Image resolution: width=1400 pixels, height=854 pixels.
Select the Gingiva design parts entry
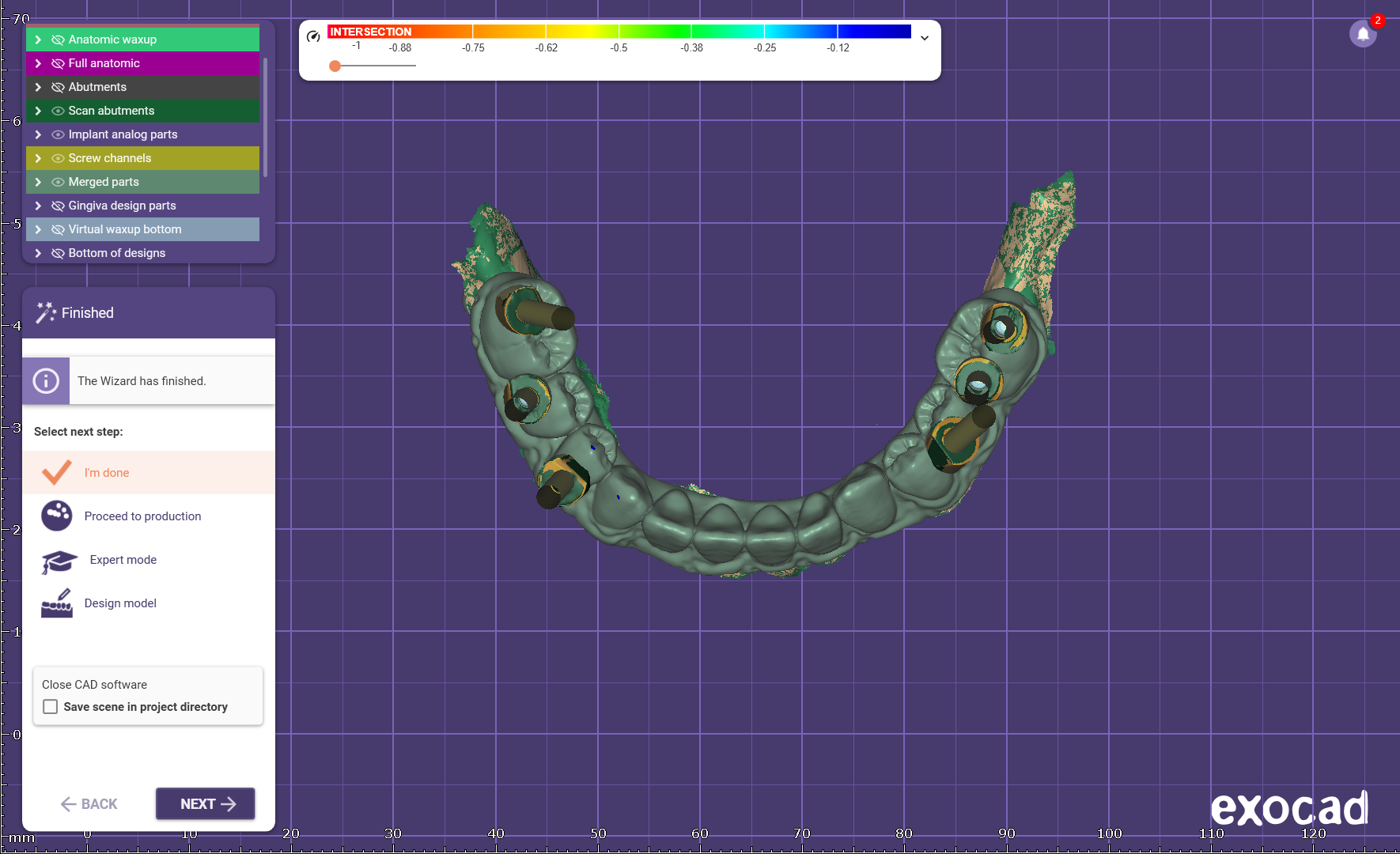point(122,206)
